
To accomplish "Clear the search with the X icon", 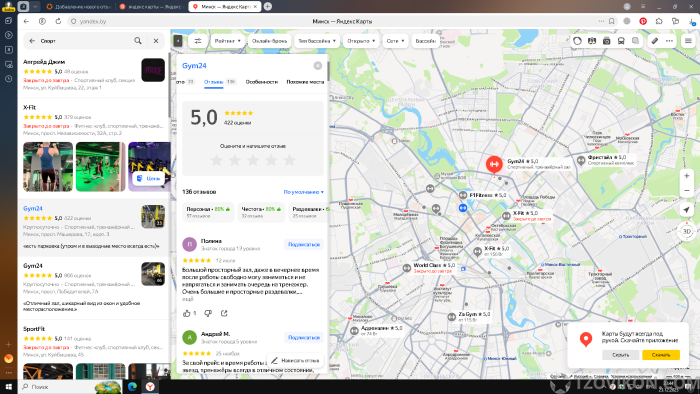I will click(x=156, y=41).
